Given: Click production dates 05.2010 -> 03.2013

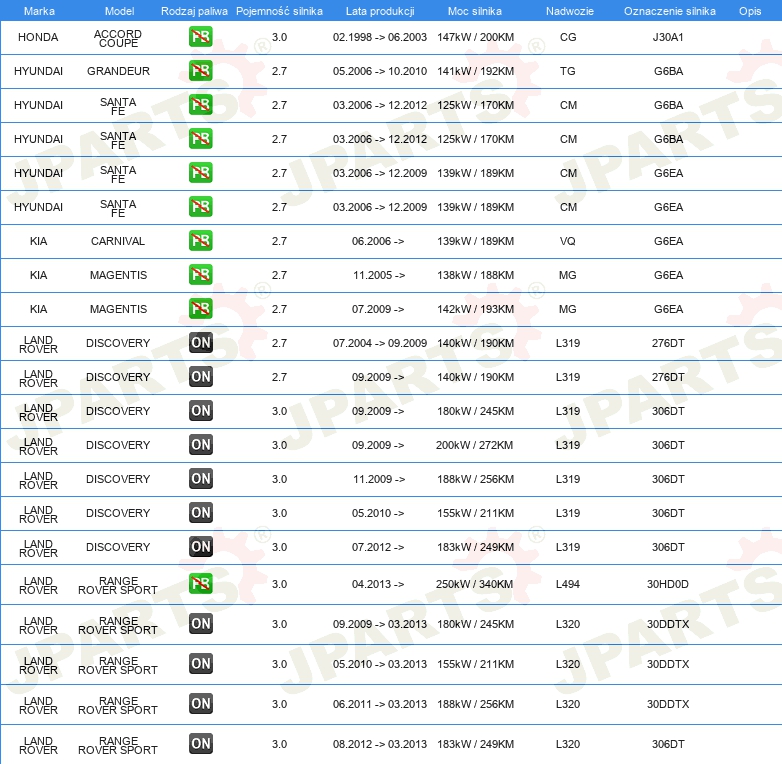Looking at the screenshot, I should (x=380, y=664).
